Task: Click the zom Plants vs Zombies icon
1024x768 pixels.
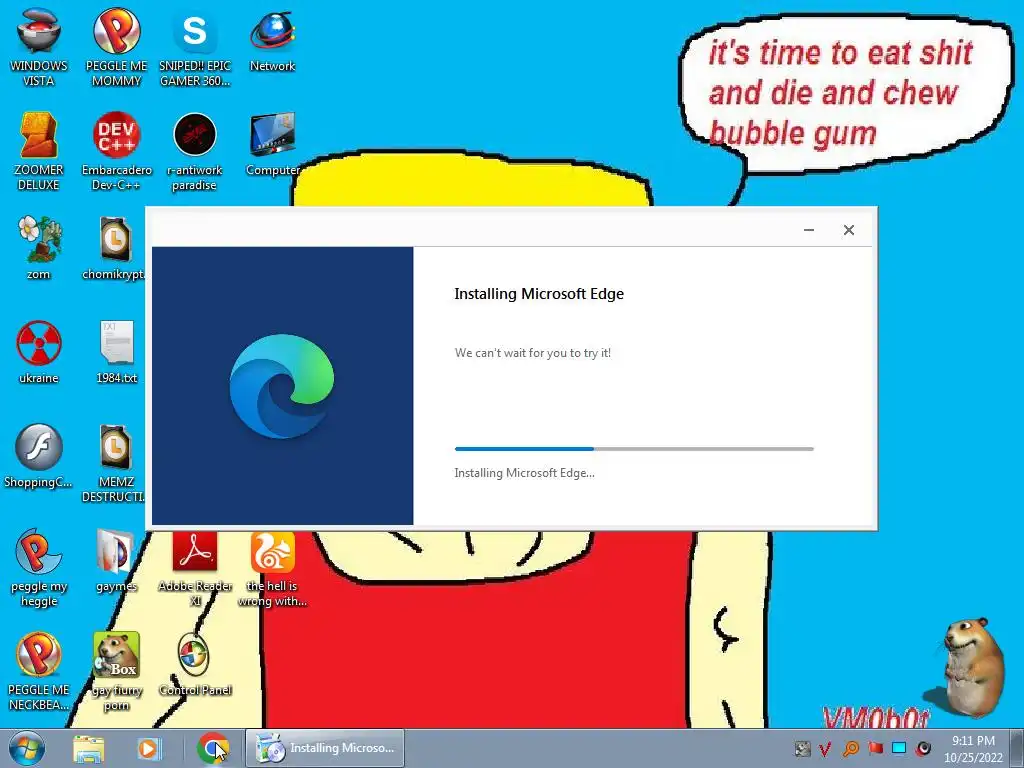Action: tap(39, 248)
